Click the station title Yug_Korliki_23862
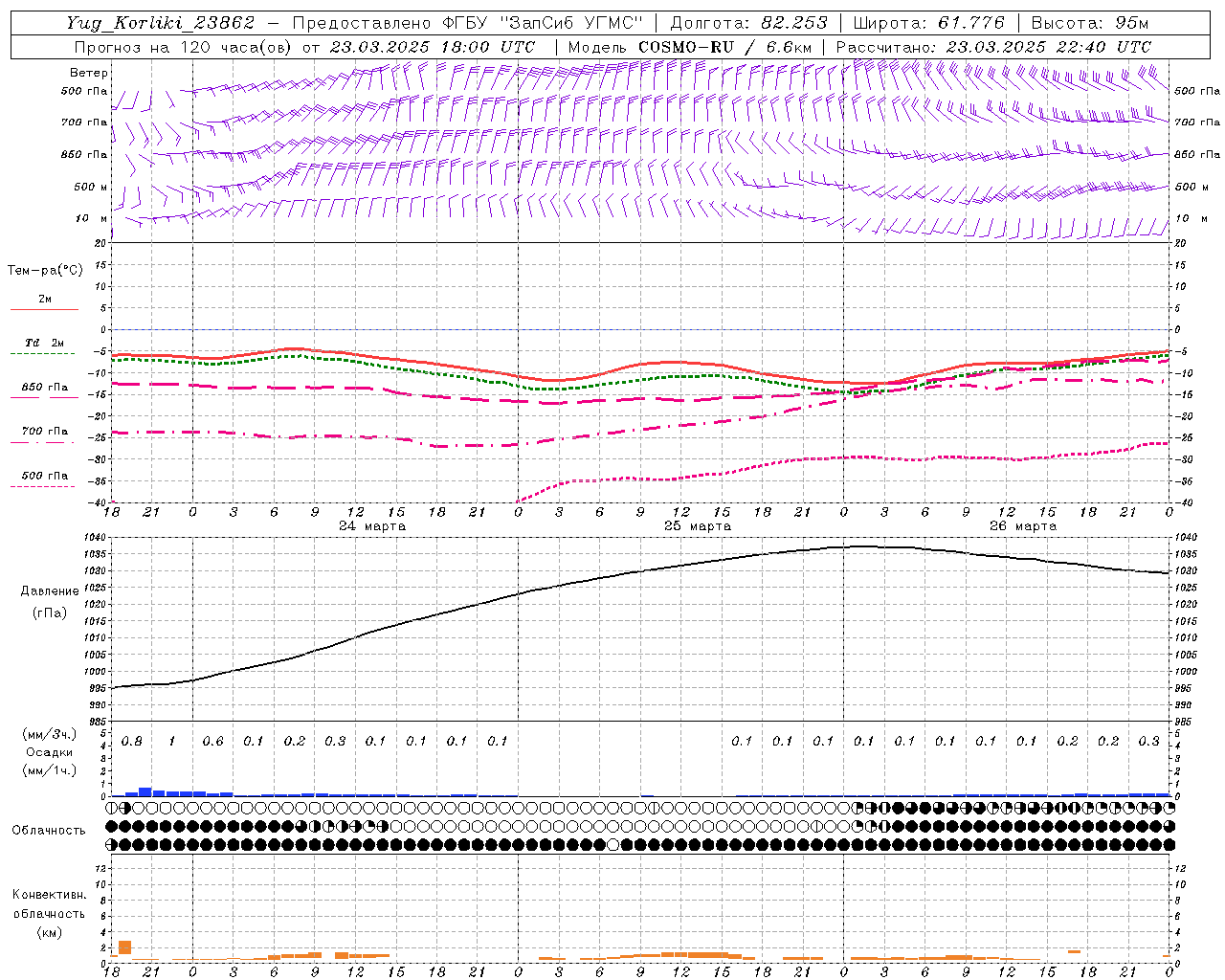Screen dimensions: 1225x980 (161, 23)
